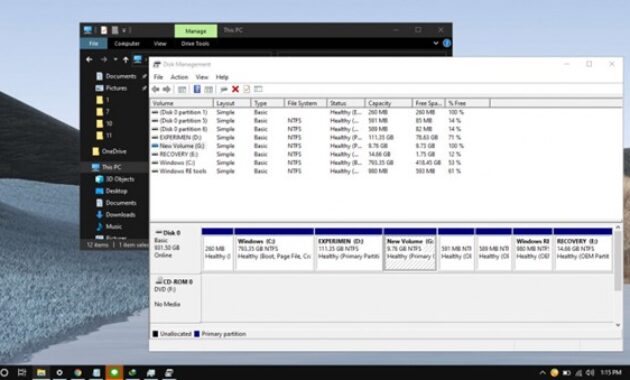Open the quick access toolbar dropdown arrow
The width and height of the screenshot is (630, 380).
[124, 30]
